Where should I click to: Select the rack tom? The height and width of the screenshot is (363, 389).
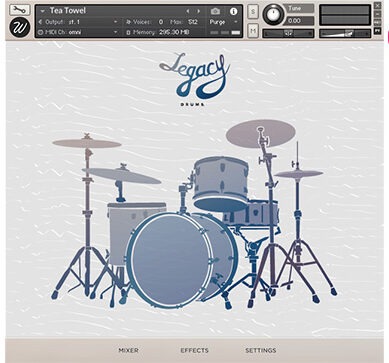pyautogui.click(x=221, y=183)
